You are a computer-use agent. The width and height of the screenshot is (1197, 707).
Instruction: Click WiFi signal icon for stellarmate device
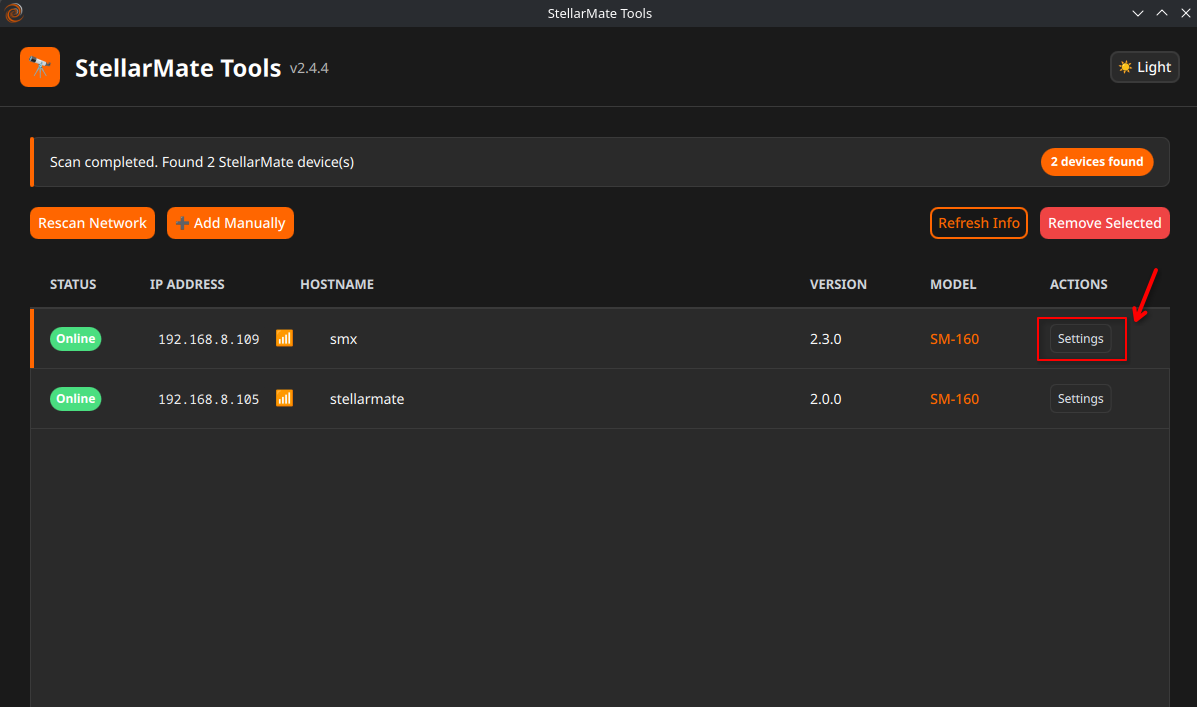pyautogui.click(x=284, y=399)
